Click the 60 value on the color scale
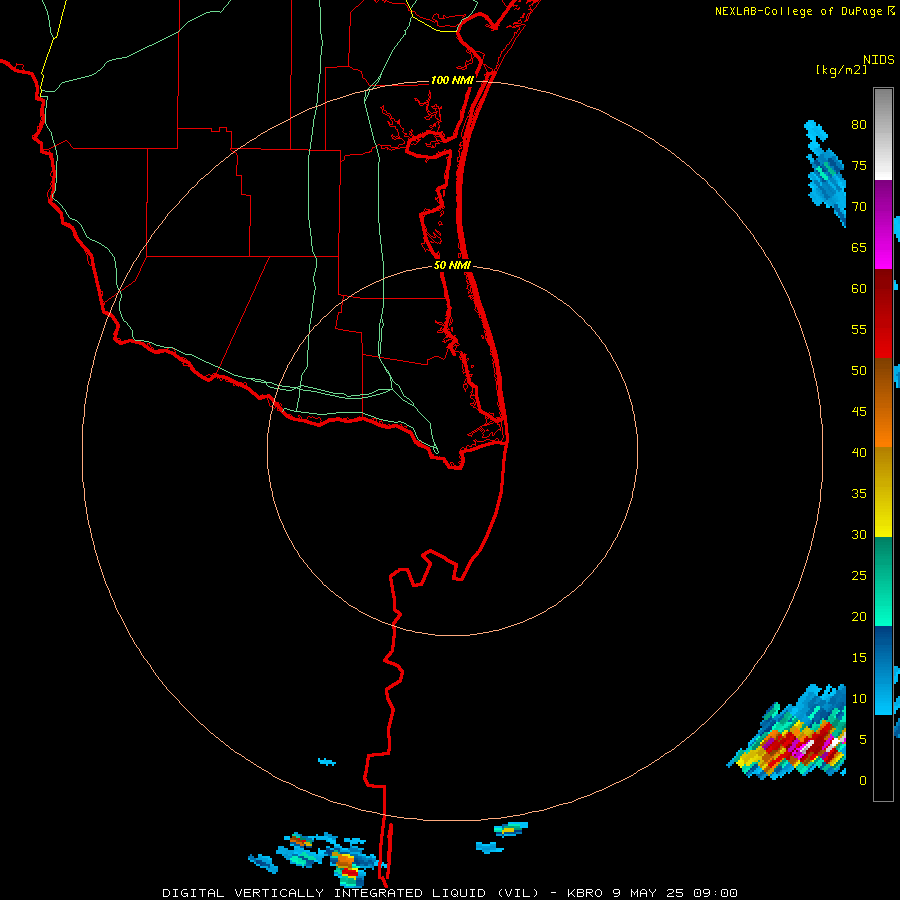This screenshot has width=900, height=900. 859,289
